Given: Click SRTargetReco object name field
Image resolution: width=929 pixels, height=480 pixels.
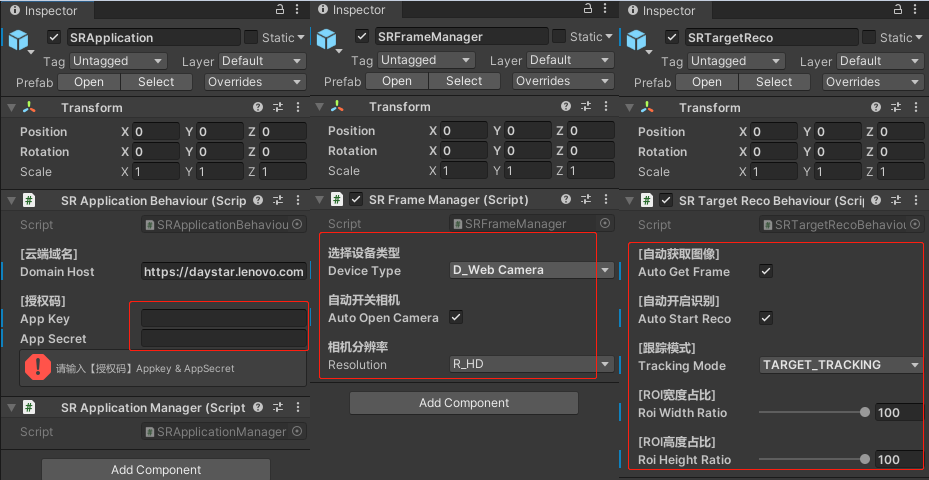Looking at the screenshot, I should 771,37.
